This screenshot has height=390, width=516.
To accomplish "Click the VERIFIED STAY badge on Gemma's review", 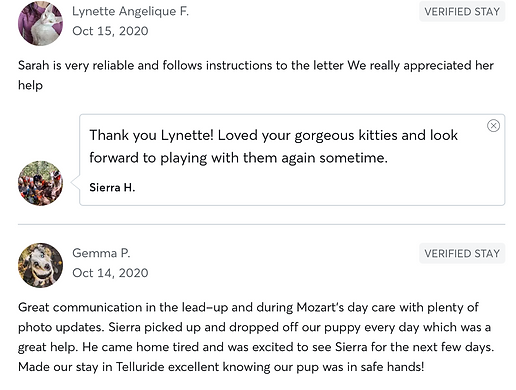I will 462,254.
